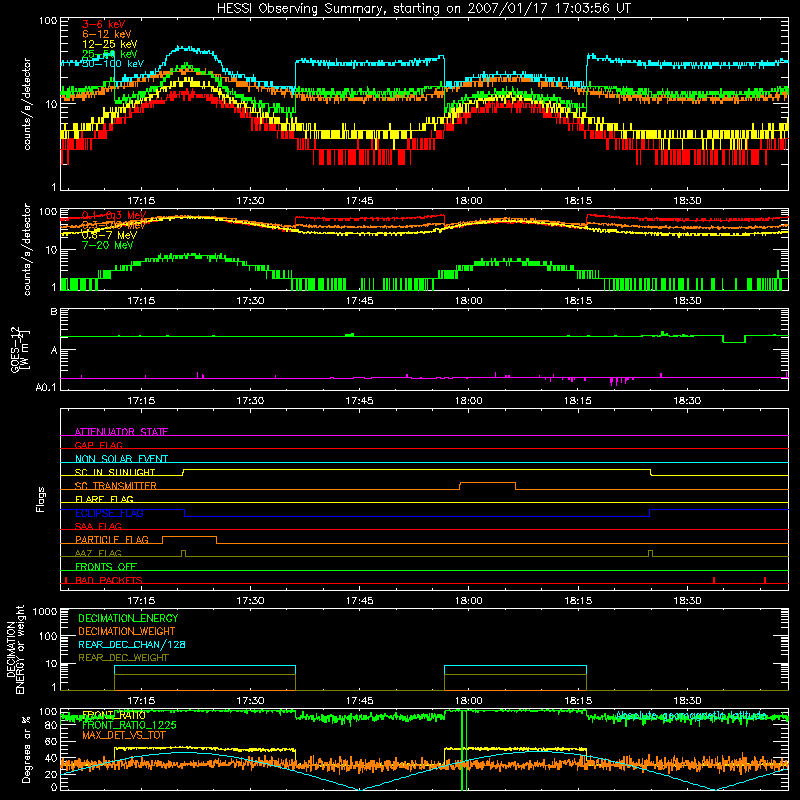Click the 0.8-7 MeV legend label

pyautogui.click(x=109, y=235)
